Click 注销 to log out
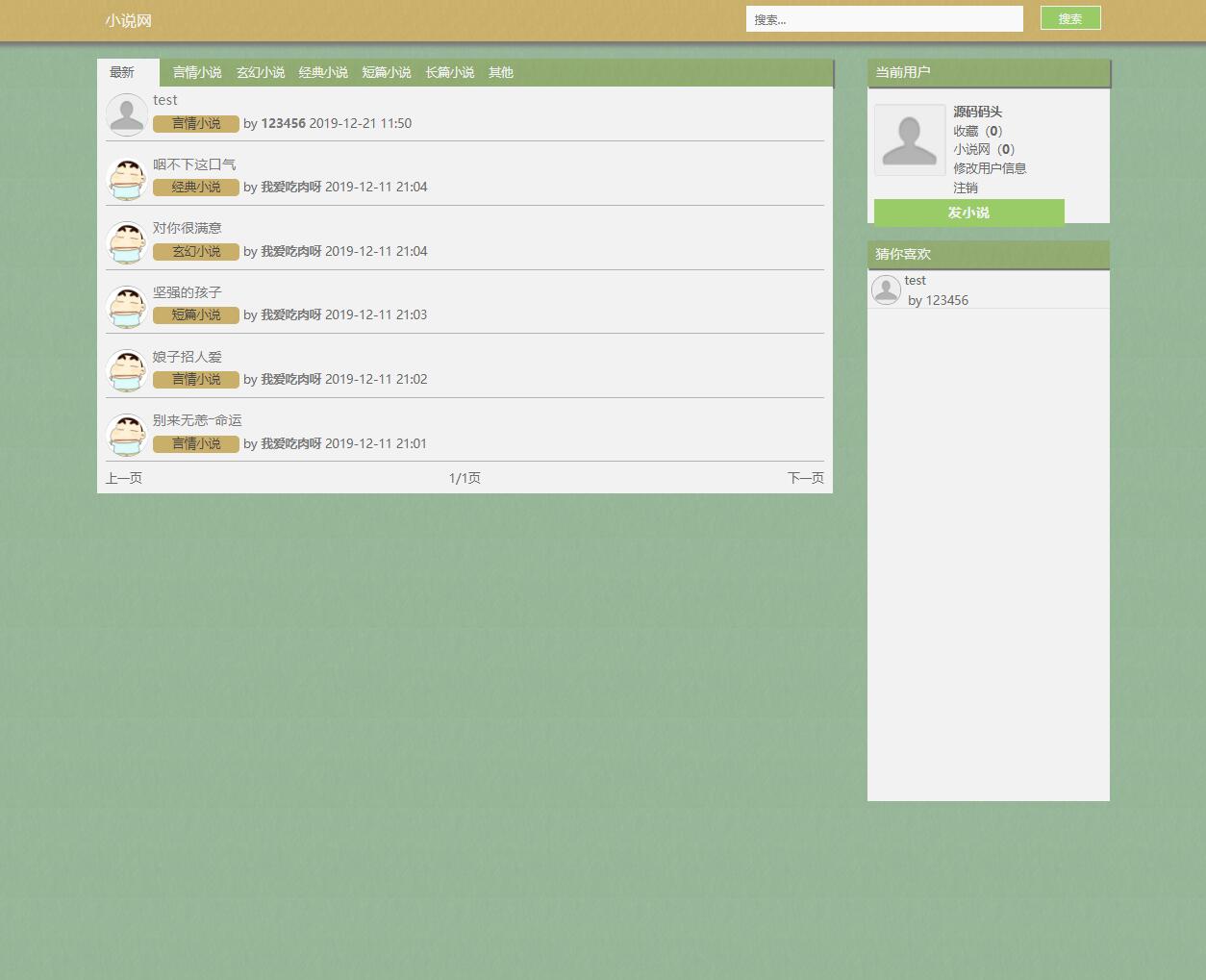Screen dimensions: 1206x980 [966, 188]
